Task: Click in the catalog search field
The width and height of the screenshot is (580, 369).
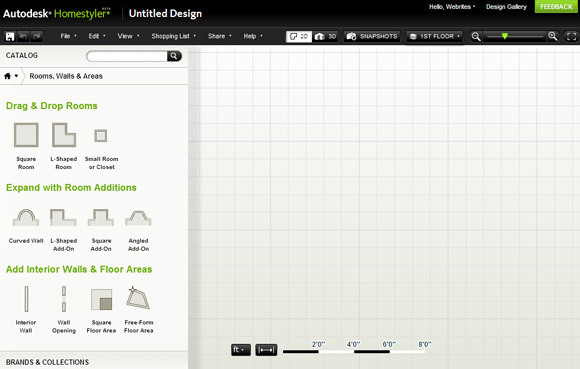Action: pos(127,56)
